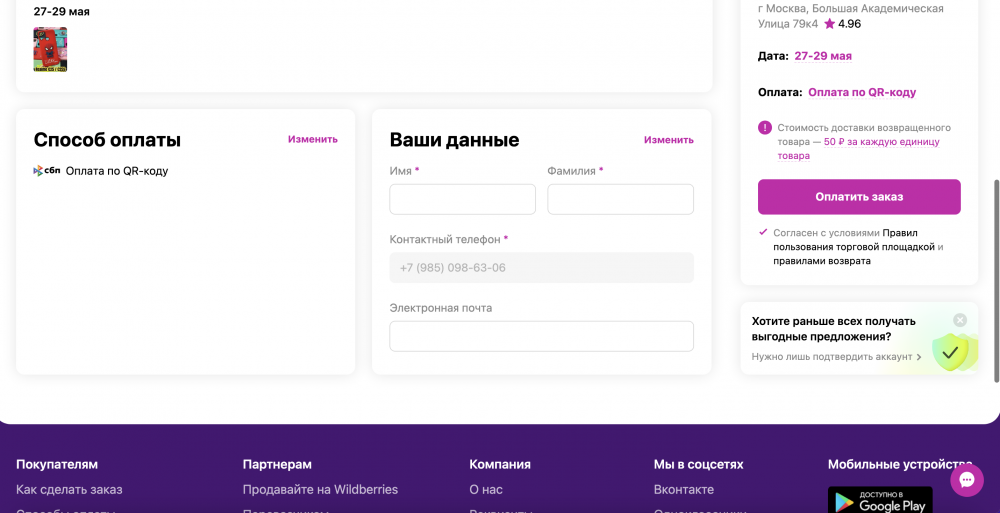Click Изменить in Способ оплаты card

pyautogui.click(x=312, y=139)
